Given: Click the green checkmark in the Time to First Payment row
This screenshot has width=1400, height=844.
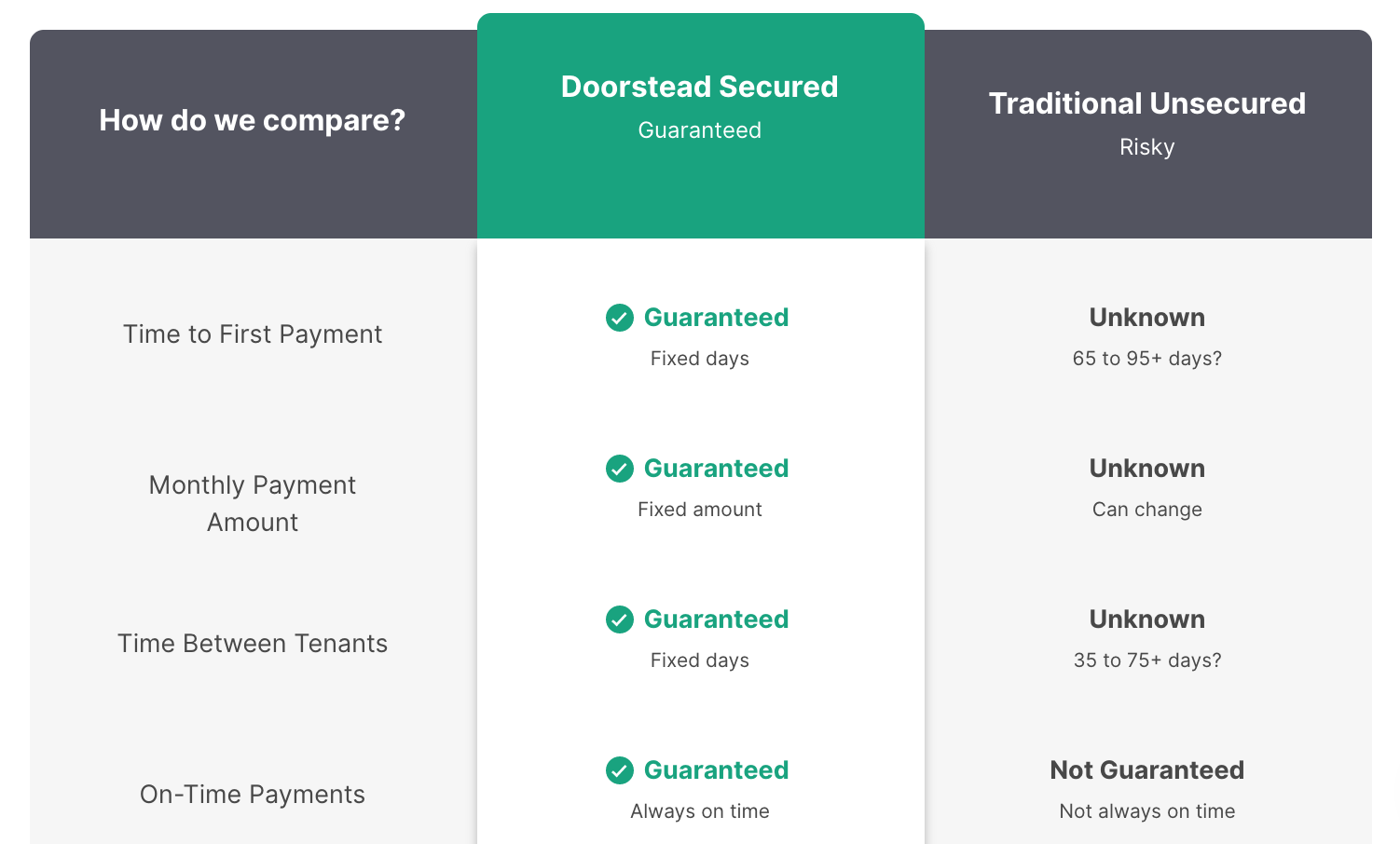Looking at the screenshot, I should pyautogui.click(x=620, y=318).
